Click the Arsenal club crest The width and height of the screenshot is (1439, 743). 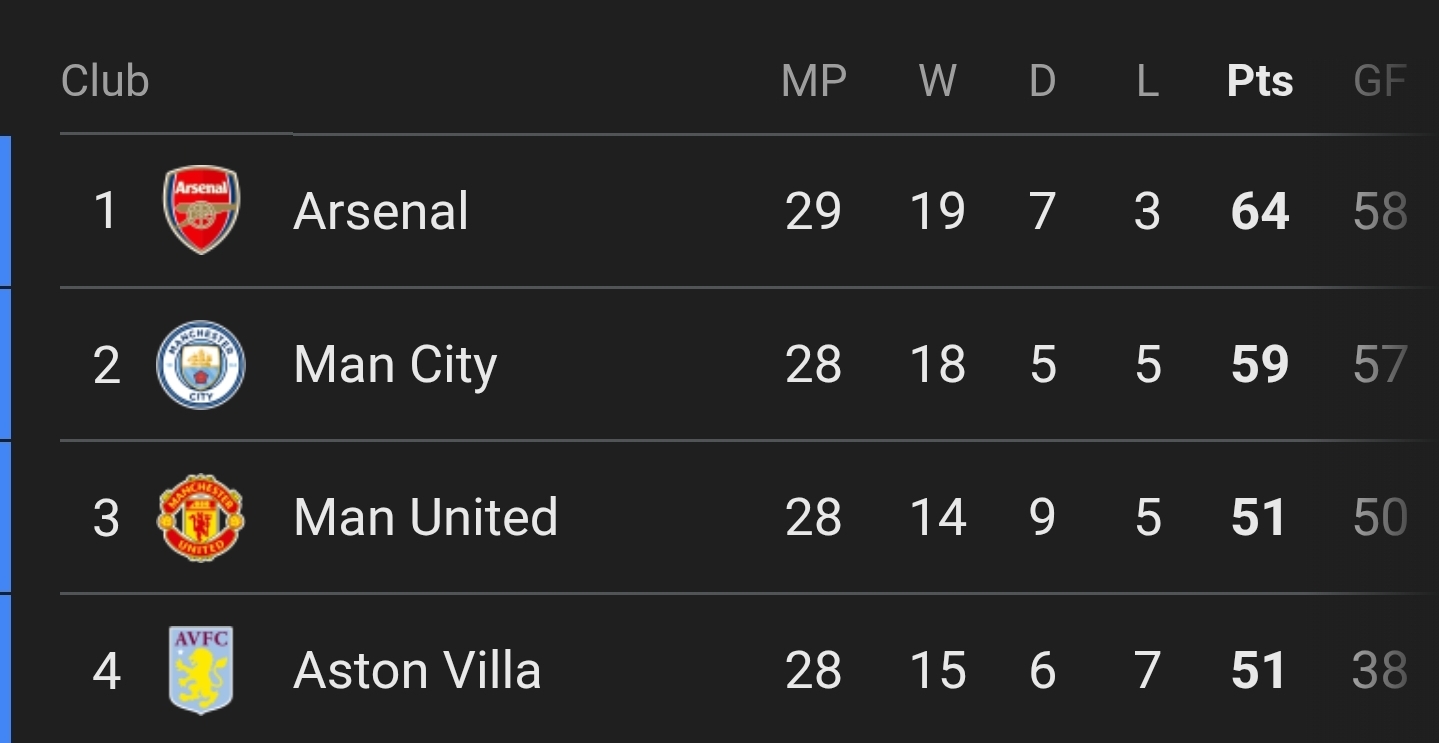[201, 210]
